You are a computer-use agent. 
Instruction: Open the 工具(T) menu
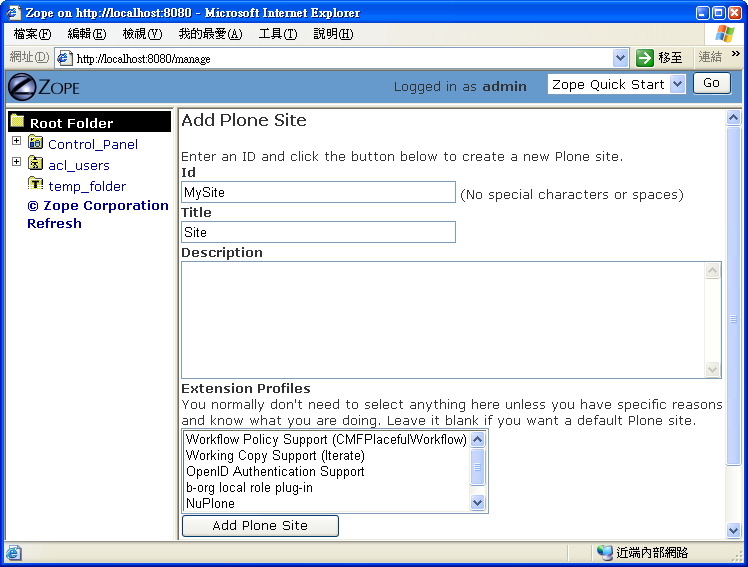[x=278, y=34]
